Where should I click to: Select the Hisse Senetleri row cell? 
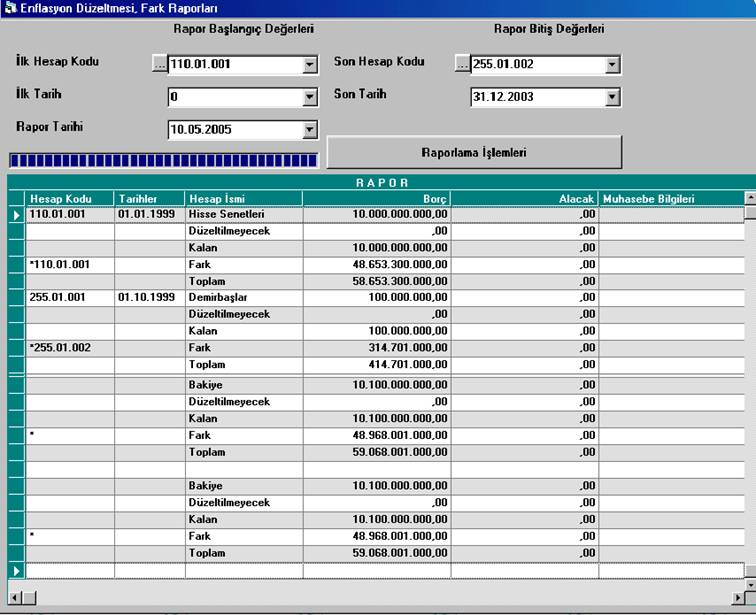tap(244, 214)
